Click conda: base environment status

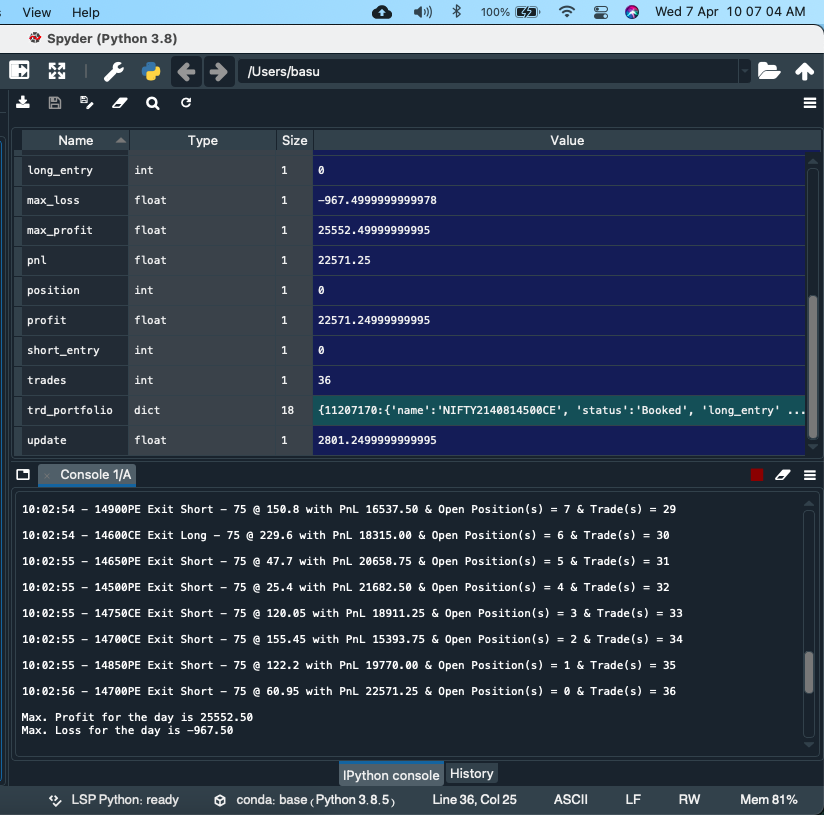pyautogui.click(x=305, y=800)
